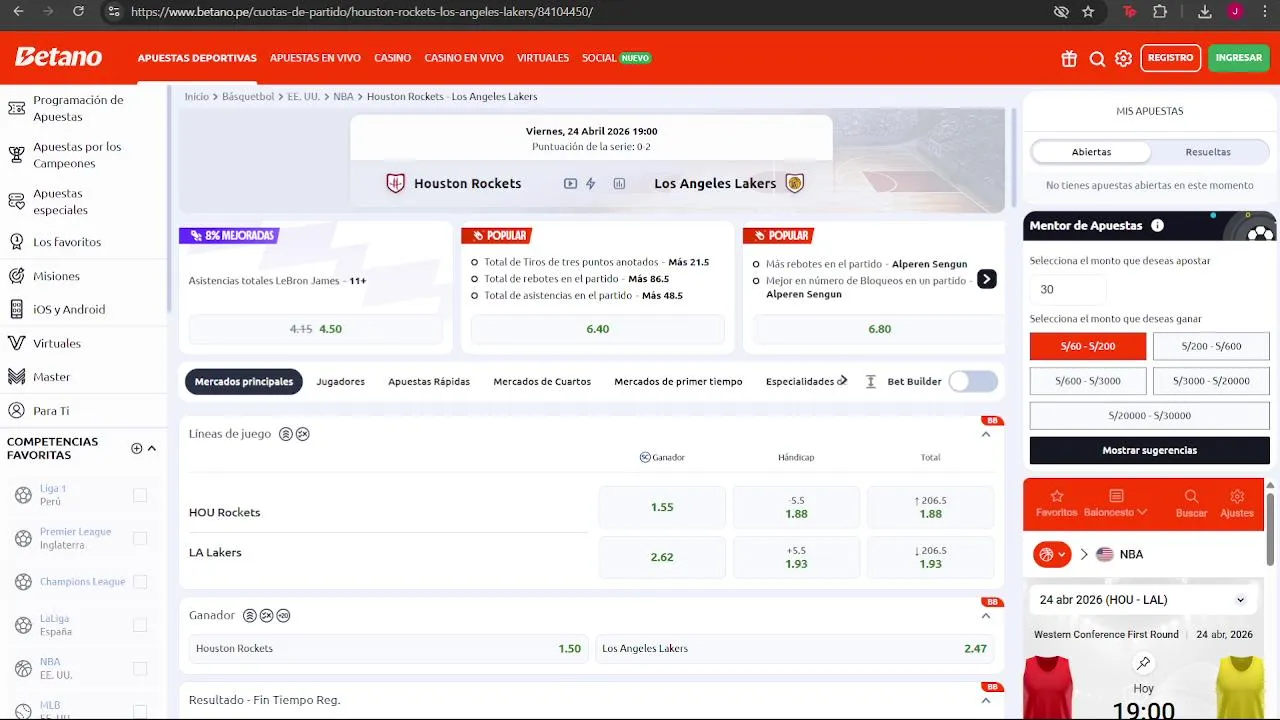Open the statistics icon in match header
Image resolution: width=1280 pixels, height=720 pixels.
(x=619, y=184)
